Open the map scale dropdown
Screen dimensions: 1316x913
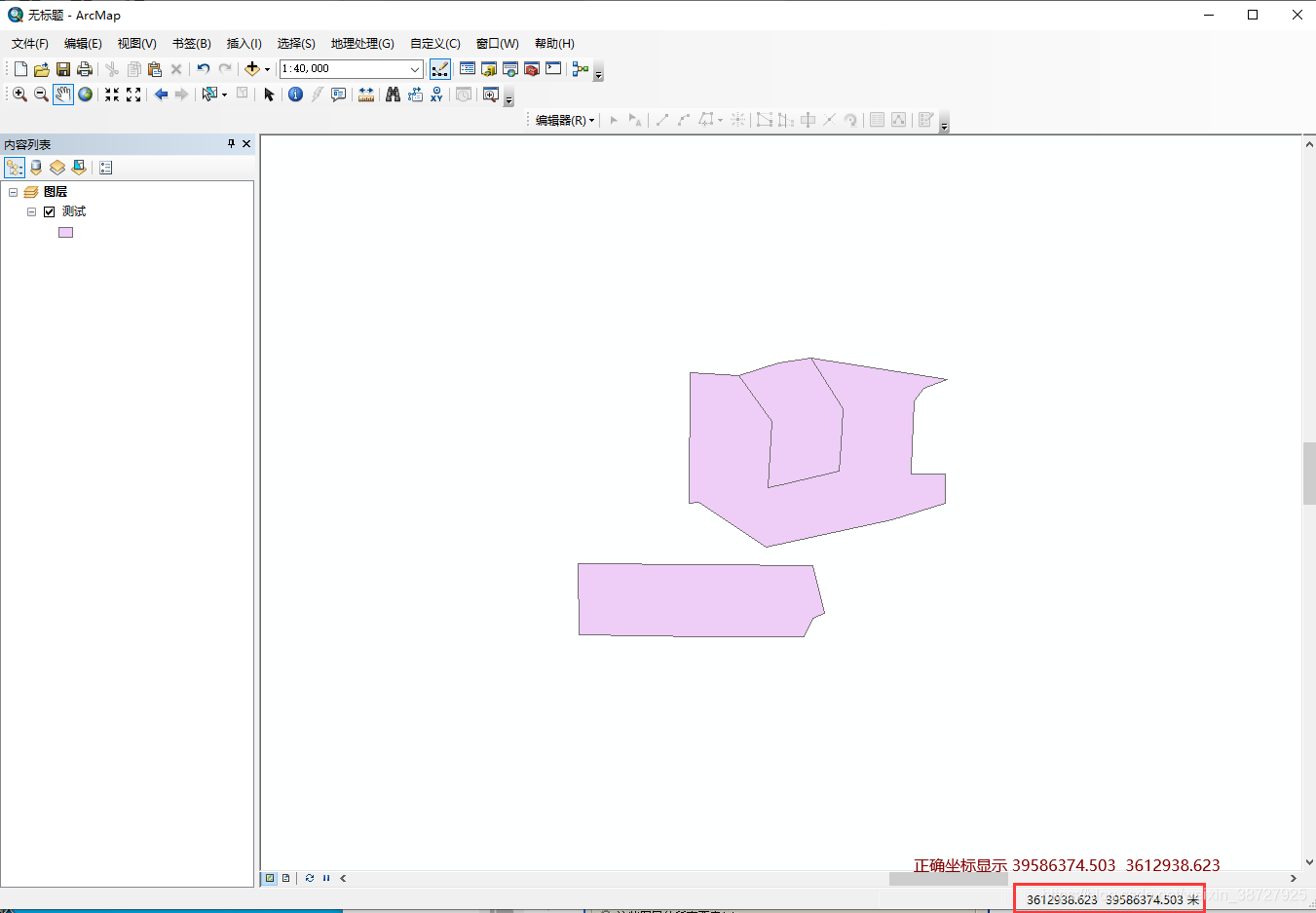point(415,69)
